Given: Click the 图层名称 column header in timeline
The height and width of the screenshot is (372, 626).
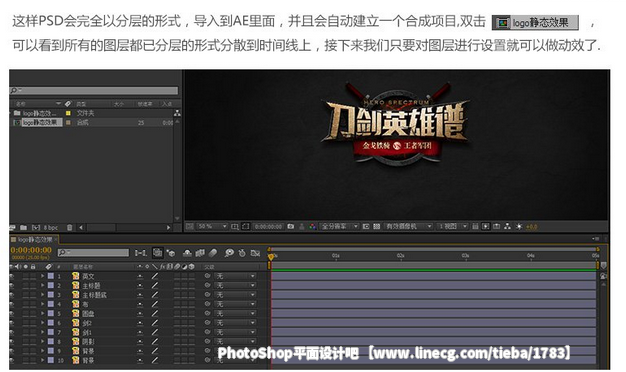Looking at the screenshot, I should click(x=83, y=267).
